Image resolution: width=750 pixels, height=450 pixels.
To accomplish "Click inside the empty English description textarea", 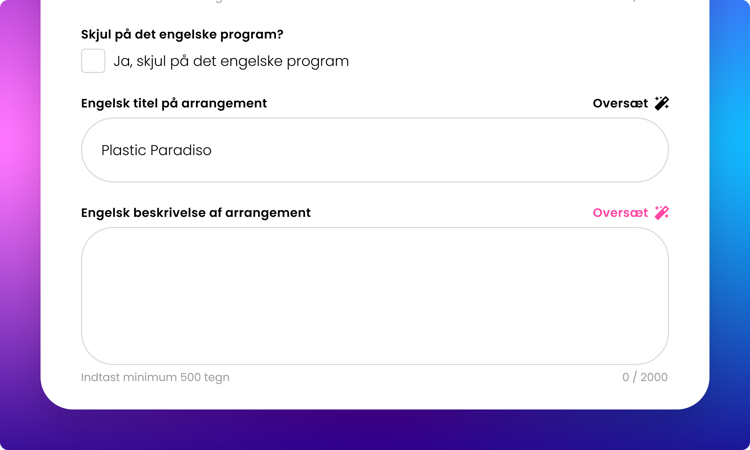I will (x=375, y=296).
